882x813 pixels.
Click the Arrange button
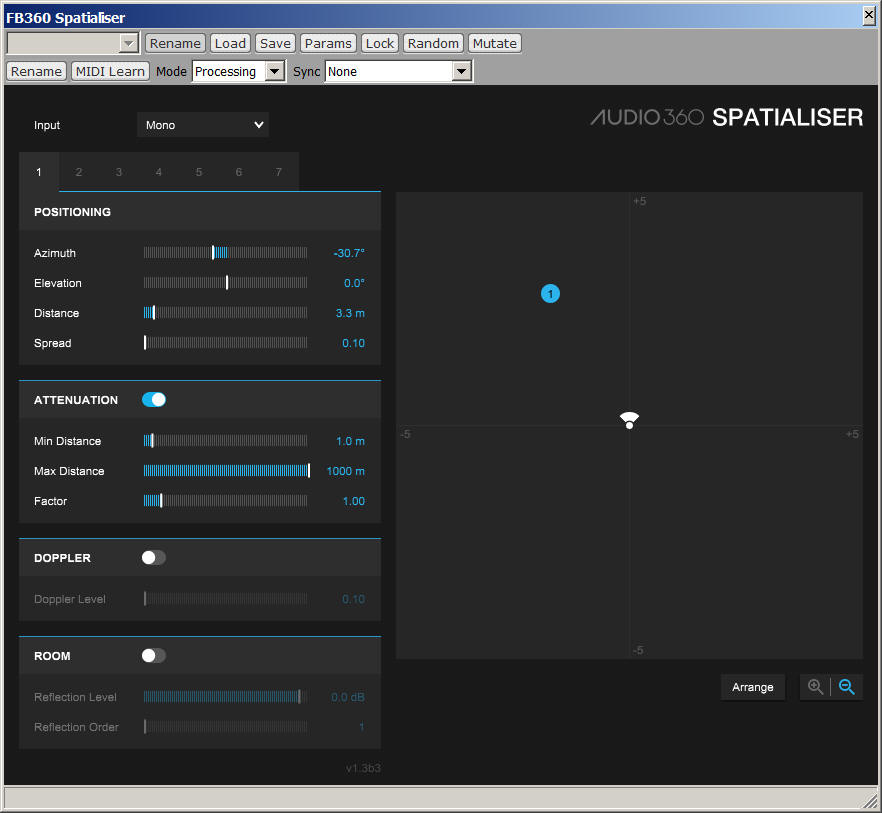753,687
